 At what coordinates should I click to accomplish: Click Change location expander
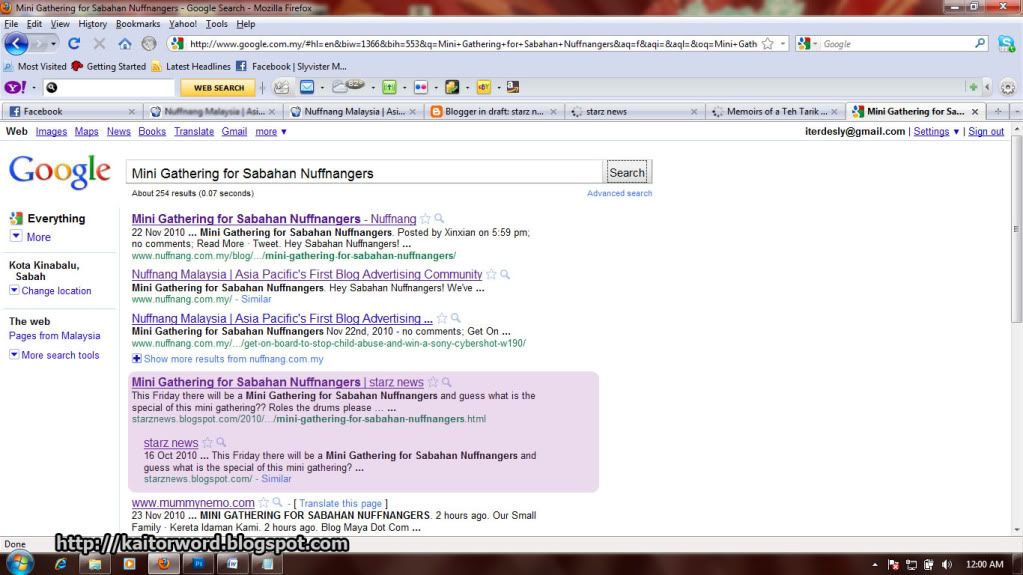pyautogui.click(x=50, y=290)
